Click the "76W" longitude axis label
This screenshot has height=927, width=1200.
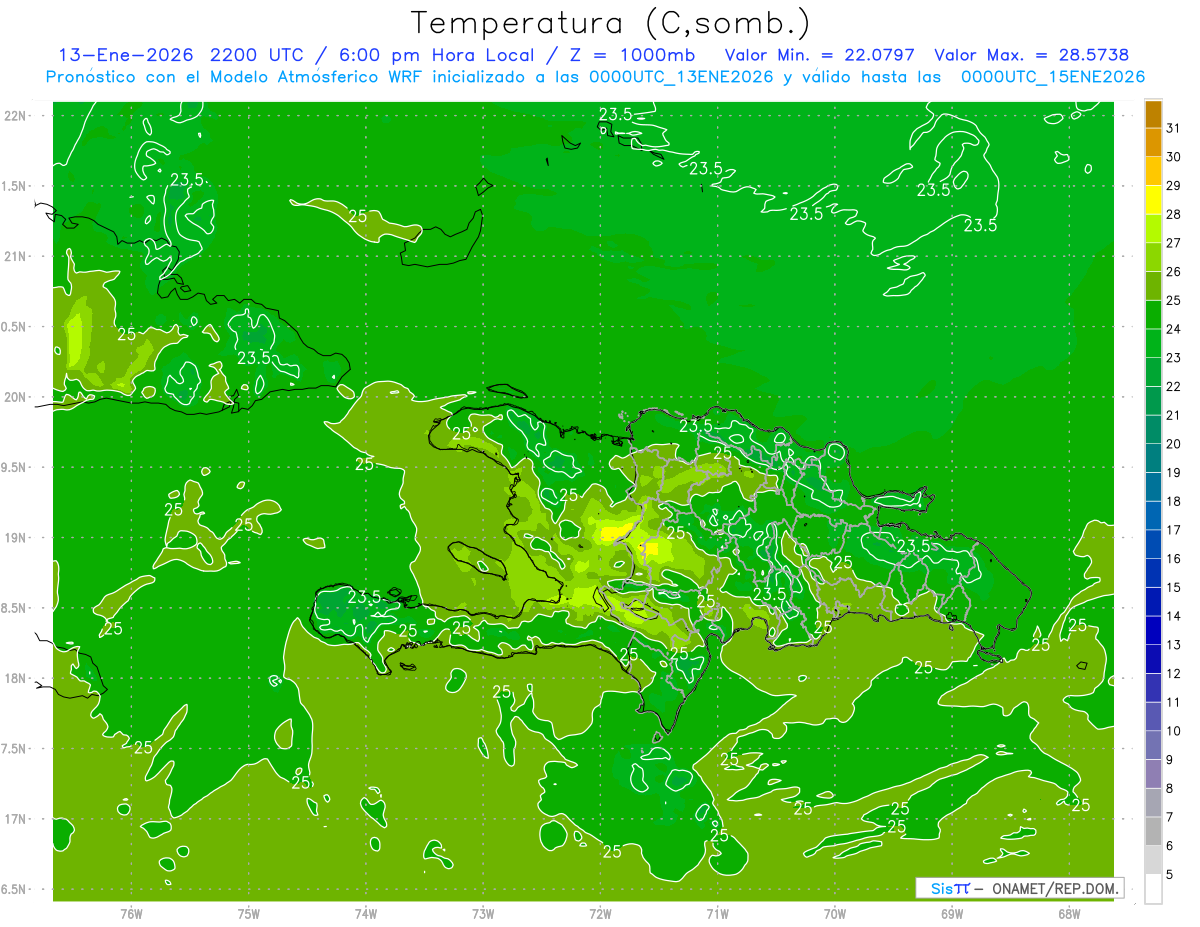tap(131, 914)
